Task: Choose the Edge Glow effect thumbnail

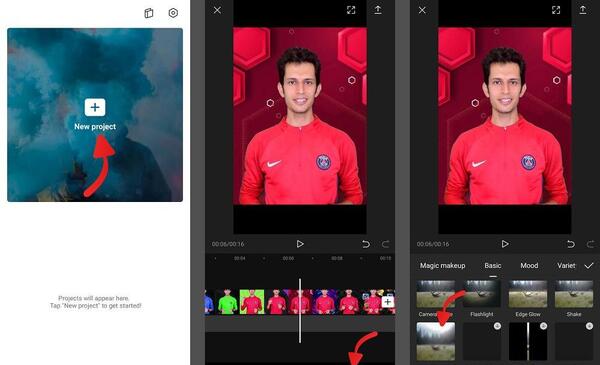Action: (x=528, y=294)
